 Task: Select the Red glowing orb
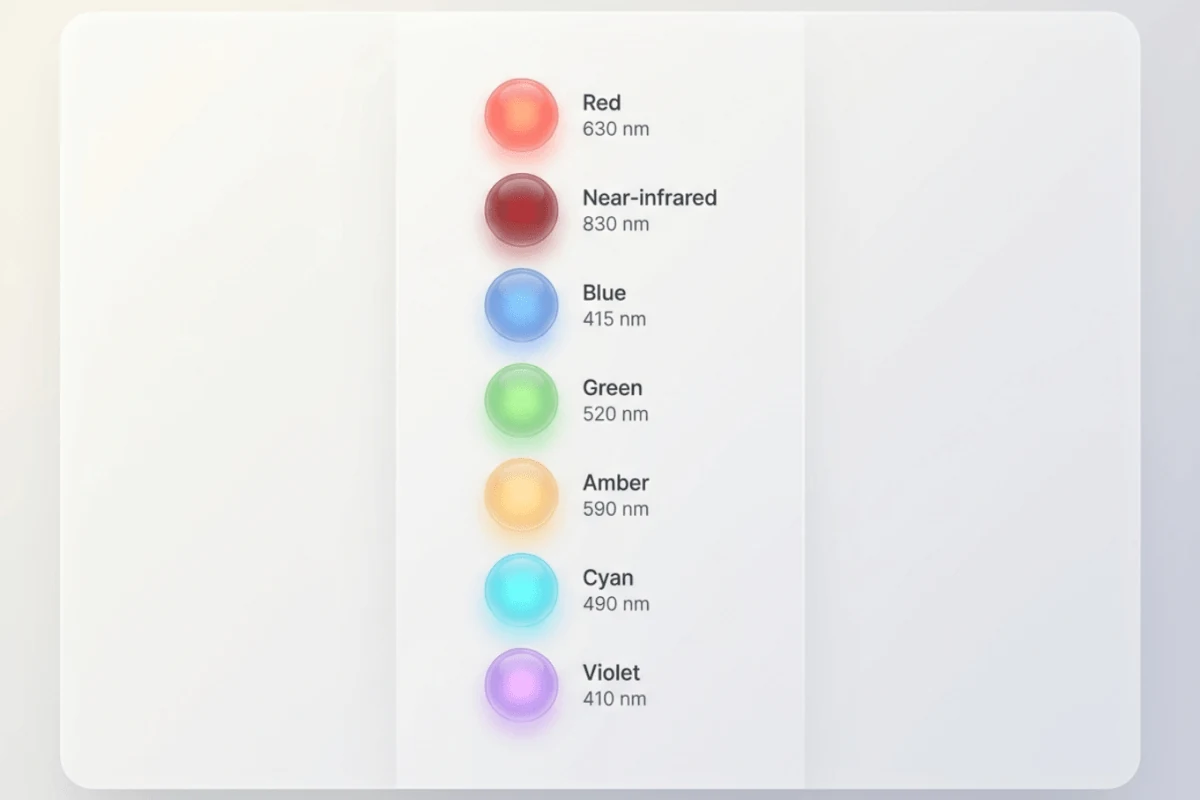(x=521, y=115)
